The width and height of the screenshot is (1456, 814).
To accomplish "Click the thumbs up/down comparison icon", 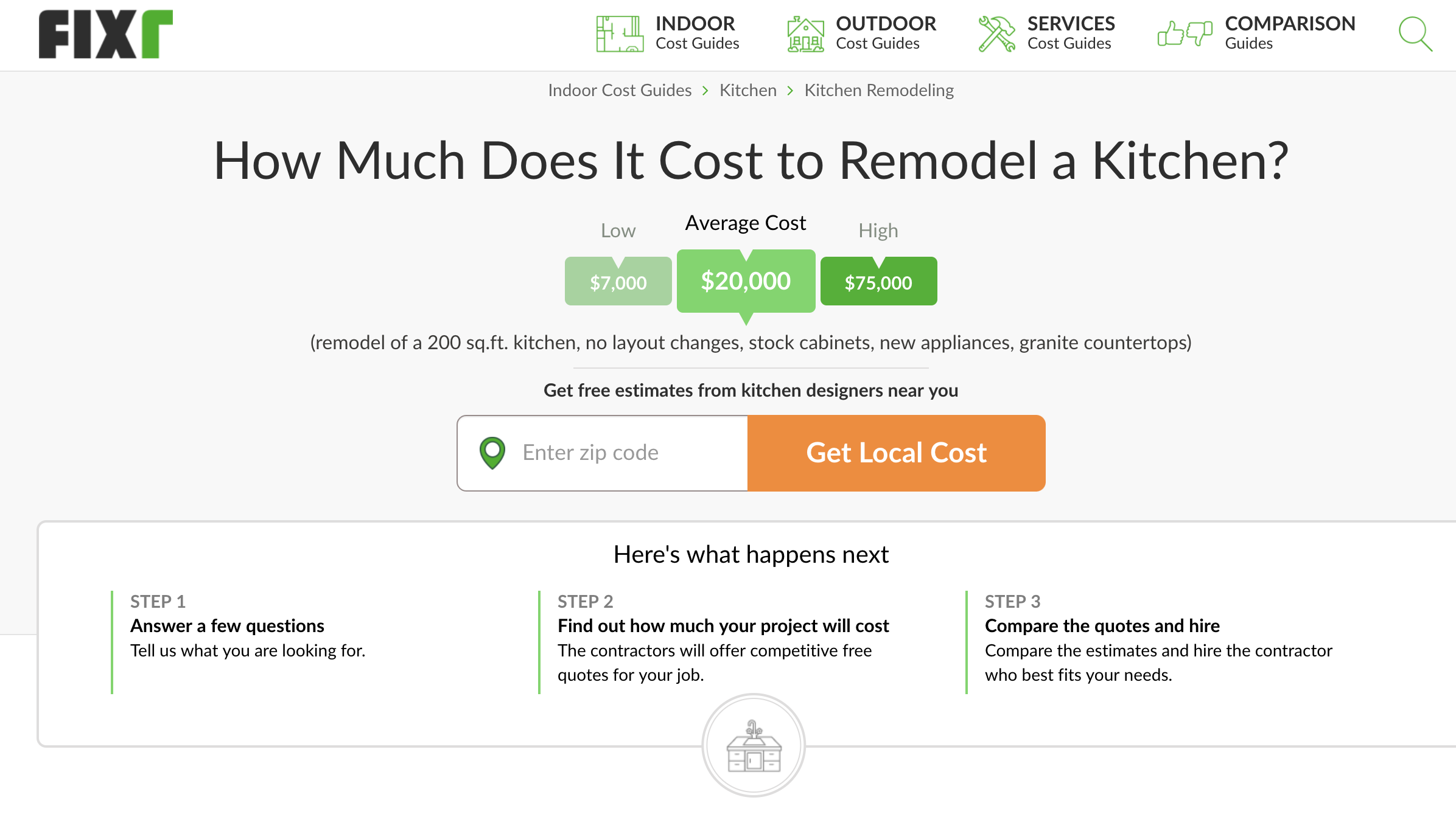I will tap(1184, 34).
